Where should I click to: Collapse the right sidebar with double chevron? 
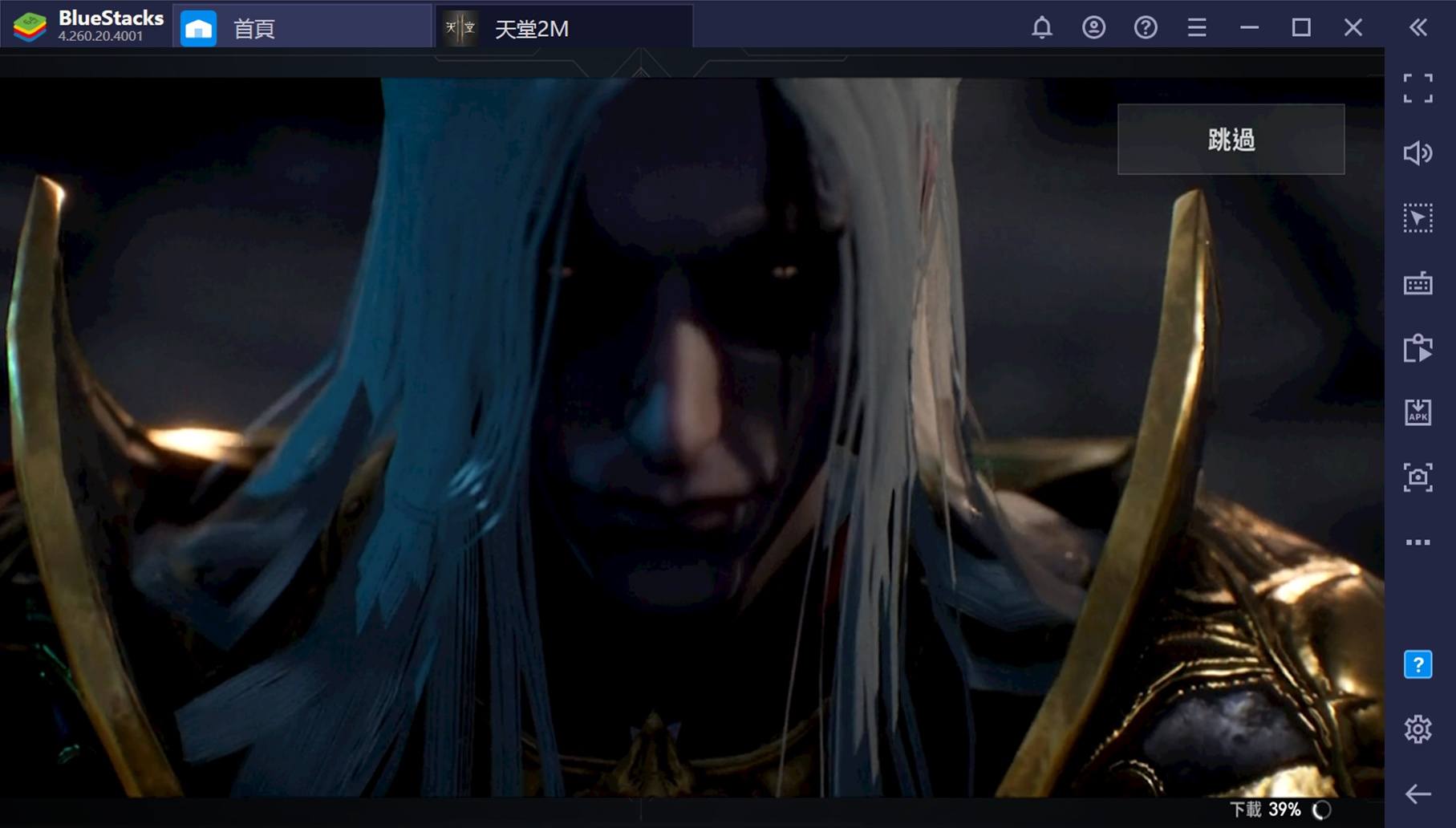(x=1418, y=27)
